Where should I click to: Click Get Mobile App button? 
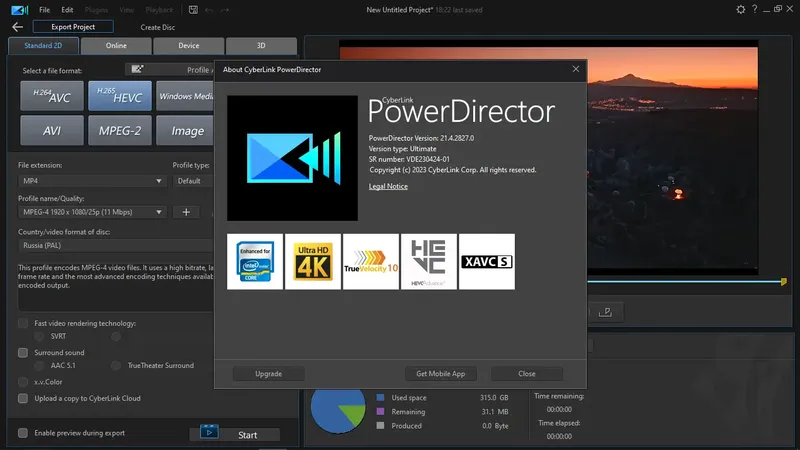(x=441, y=373)
